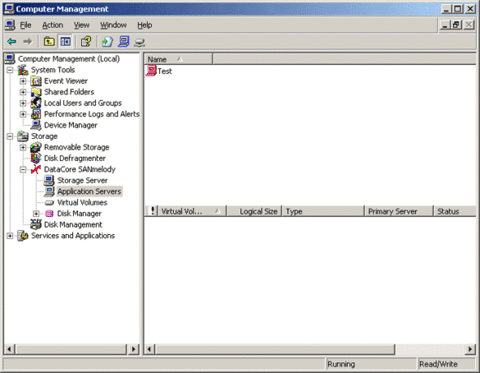Select the Test application server entry
The image size is (480, 373).
(165, 71)
